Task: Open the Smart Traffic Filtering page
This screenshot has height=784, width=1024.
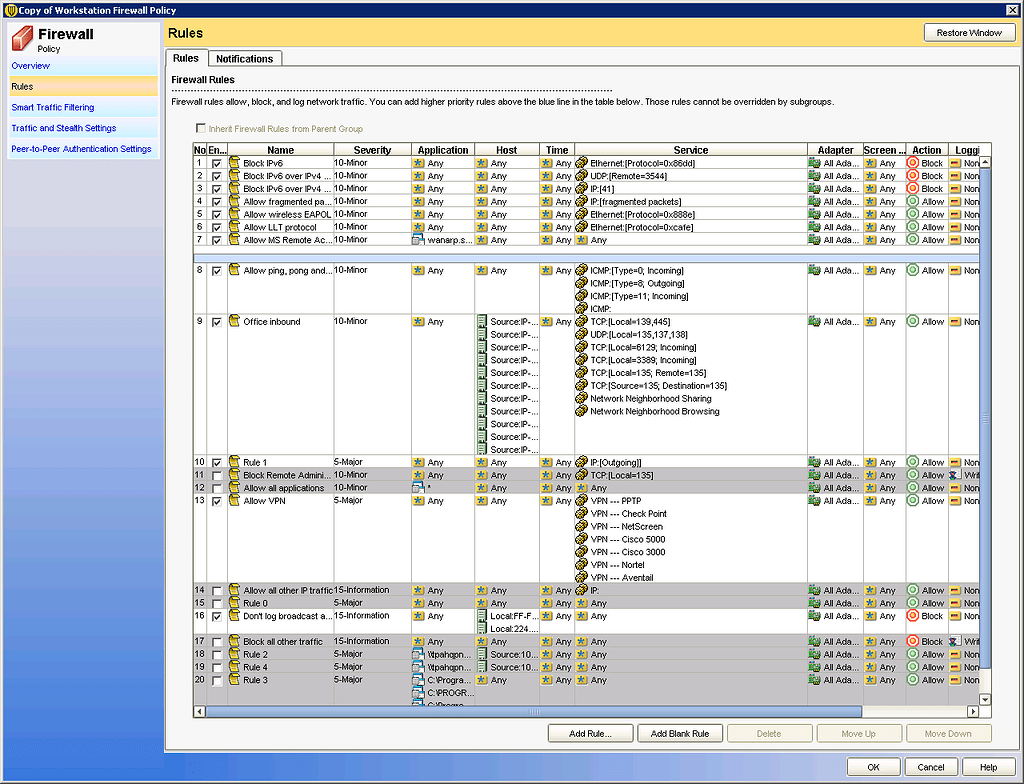Action: click(52, 107)
